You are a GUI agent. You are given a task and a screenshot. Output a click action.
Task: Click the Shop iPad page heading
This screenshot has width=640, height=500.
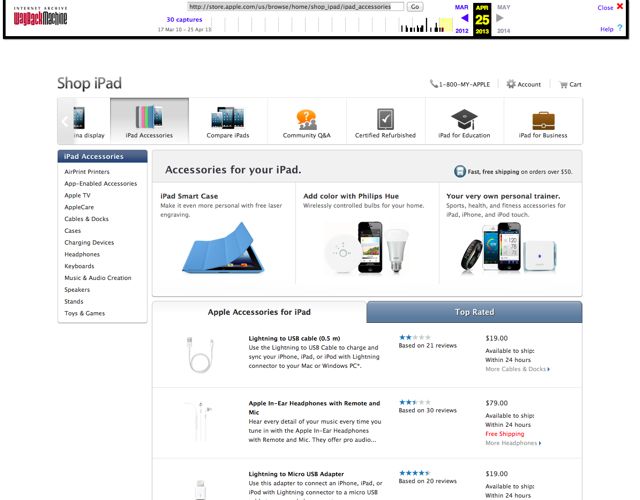point(89,83)
